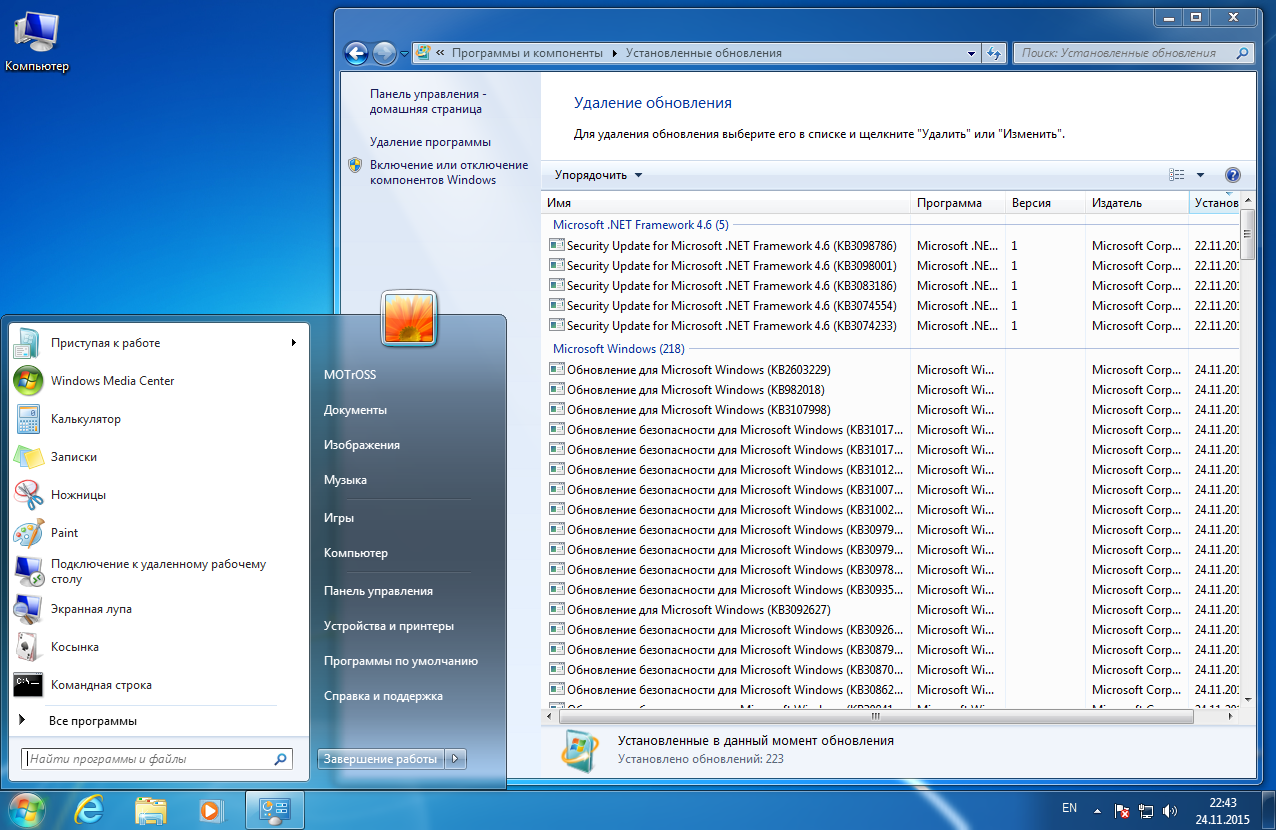Click vertical scrollbar thumb of update list
Viewport: 1276px width, 830px height.
coord(1247,234)
